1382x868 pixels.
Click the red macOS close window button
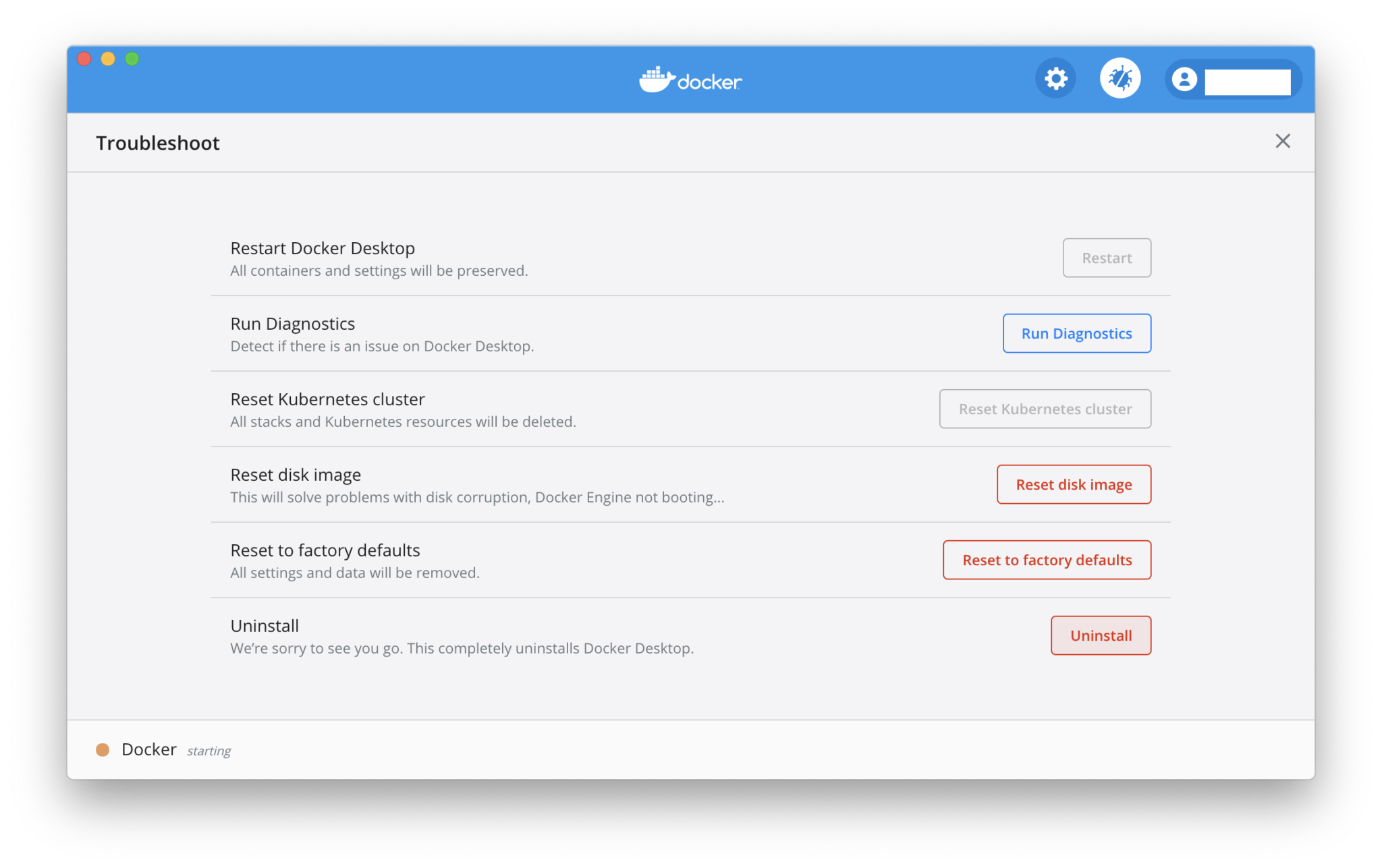click(x=84, y=59)
